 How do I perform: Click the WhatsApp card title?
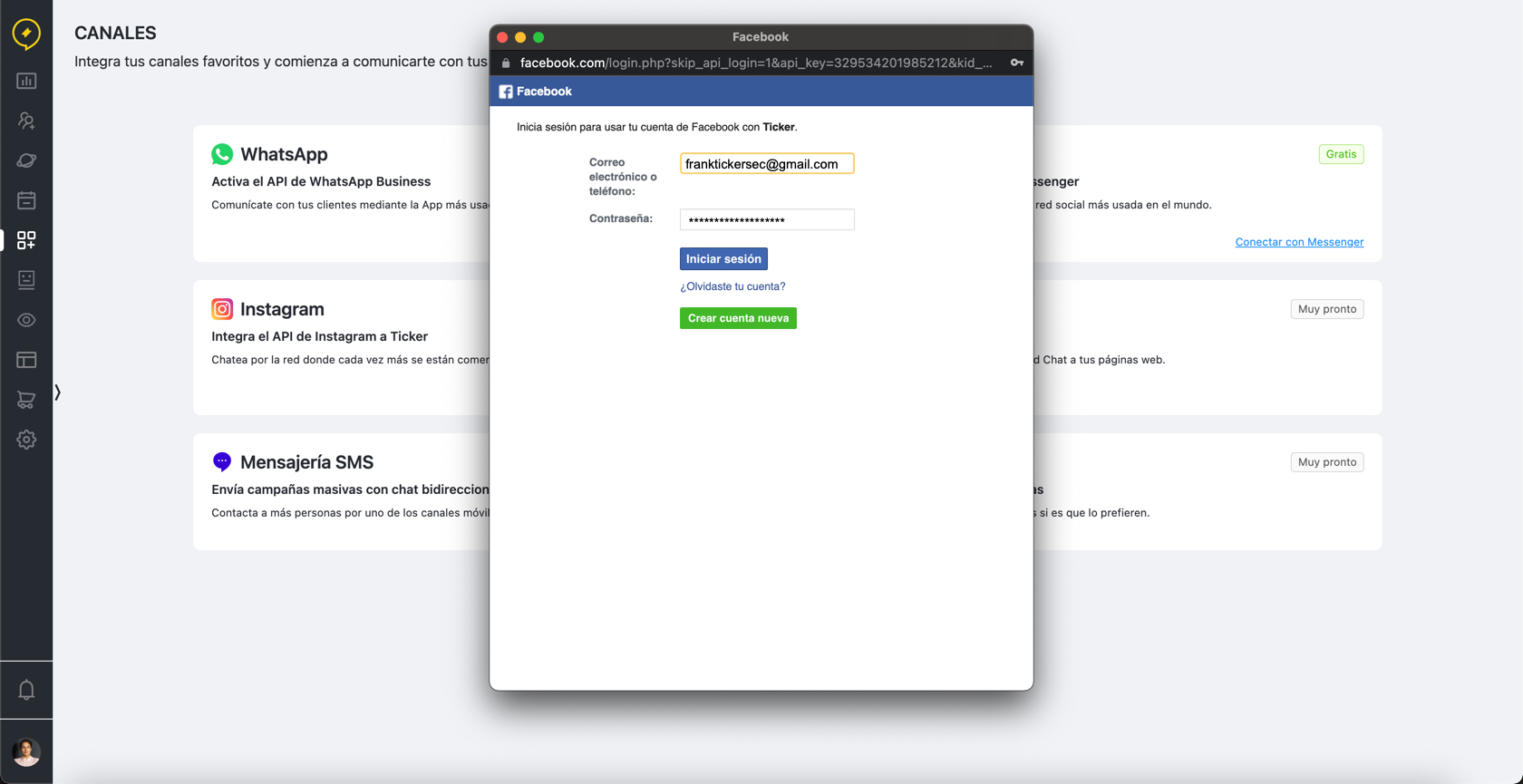(x=284, y=154)
